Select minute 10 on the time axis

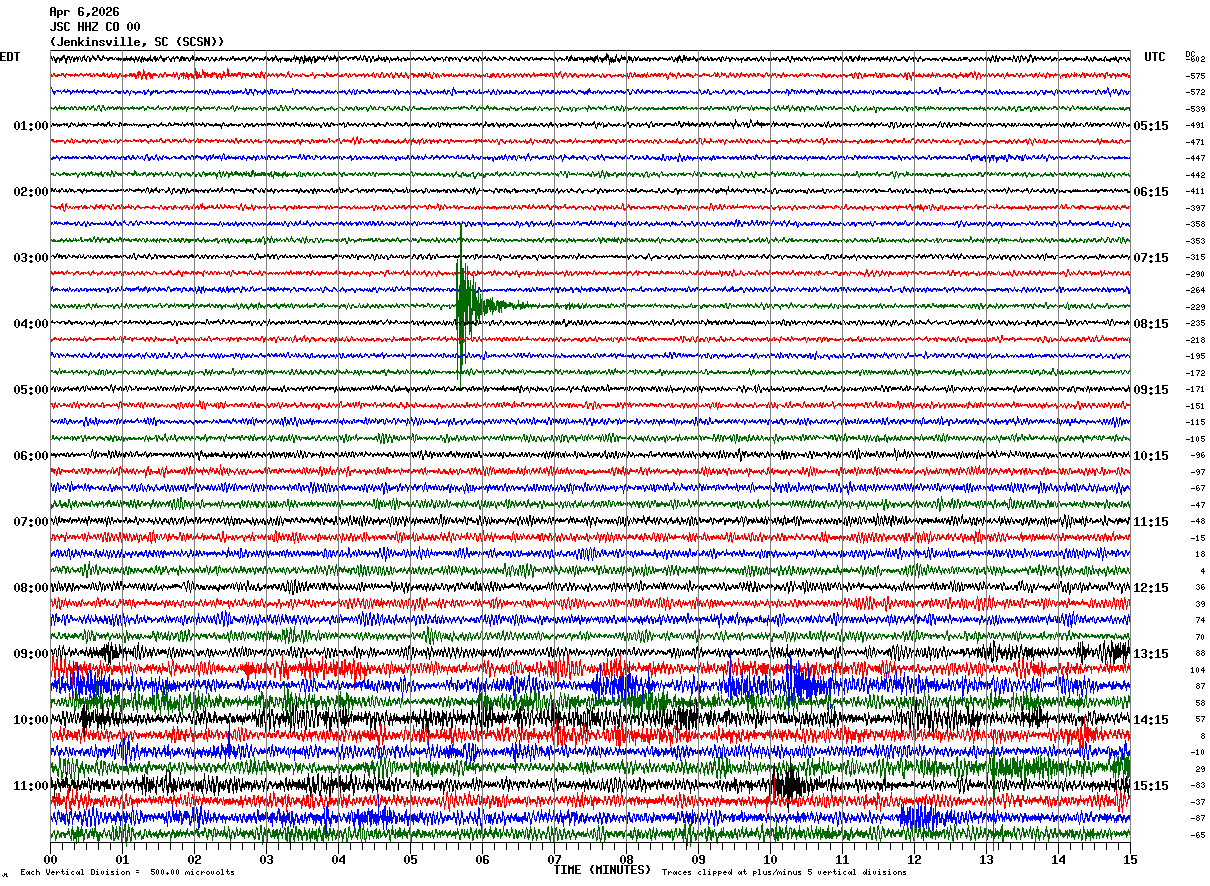770,859
